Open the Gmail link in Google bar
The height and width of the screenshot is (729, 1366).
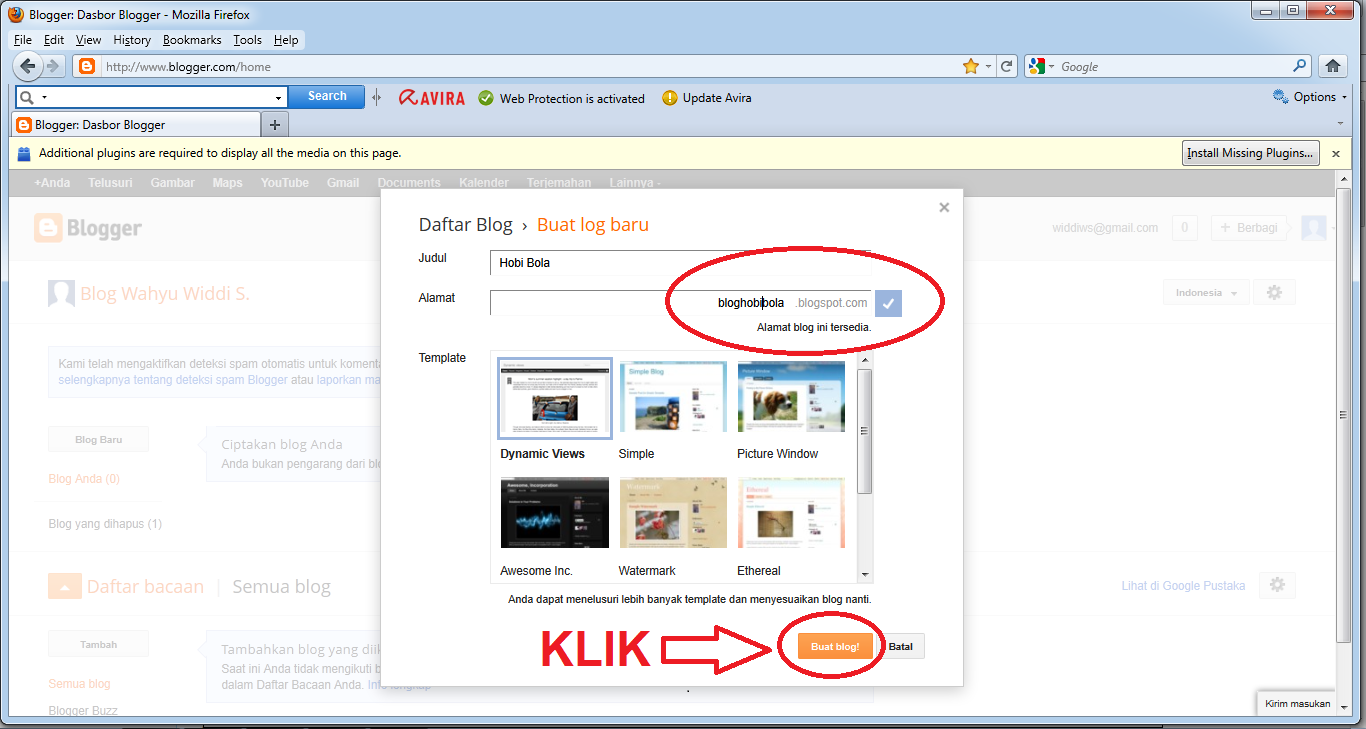coord(342,183)
